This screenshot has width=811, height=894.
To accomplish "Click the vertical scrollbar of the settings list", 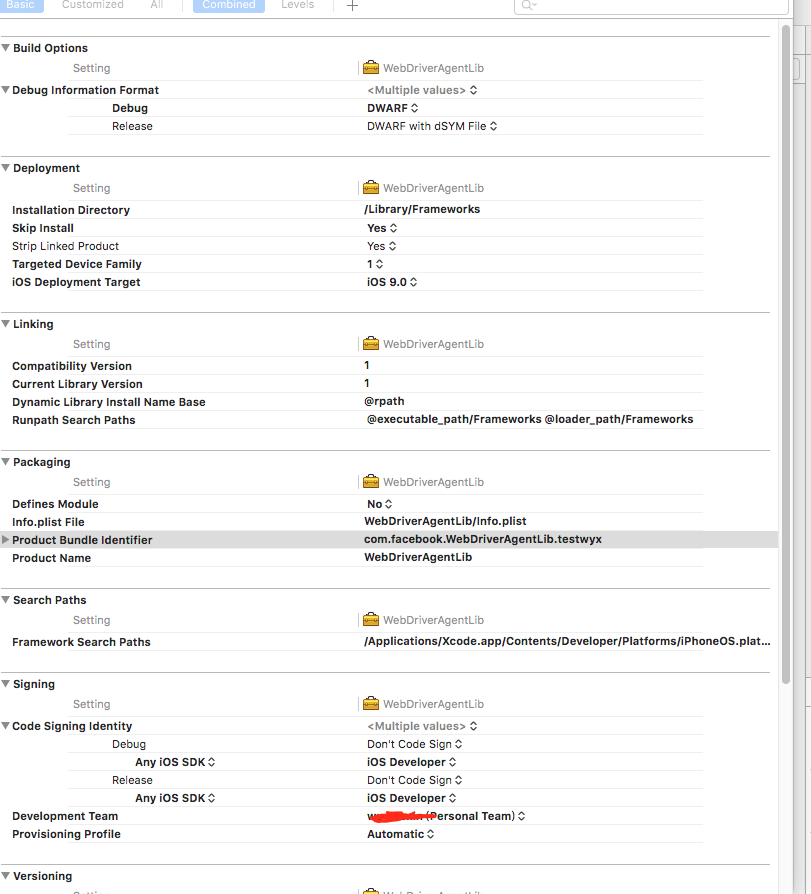I will (x=786, y=353).
